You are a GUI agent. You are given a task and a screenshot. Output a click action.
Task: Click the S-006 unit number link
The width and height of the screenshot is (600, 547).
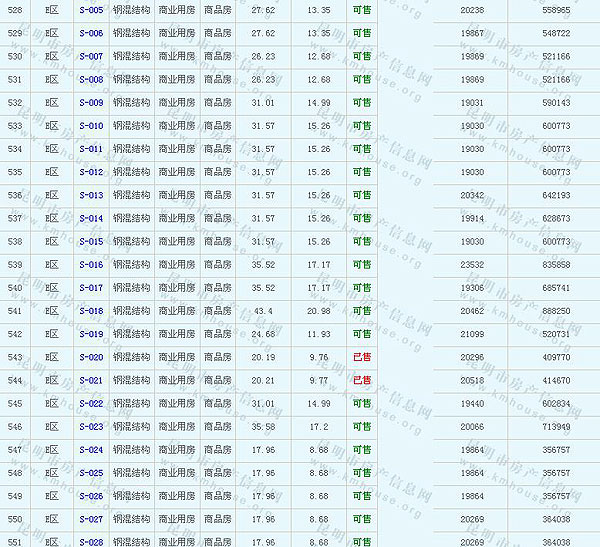point(90,33)
